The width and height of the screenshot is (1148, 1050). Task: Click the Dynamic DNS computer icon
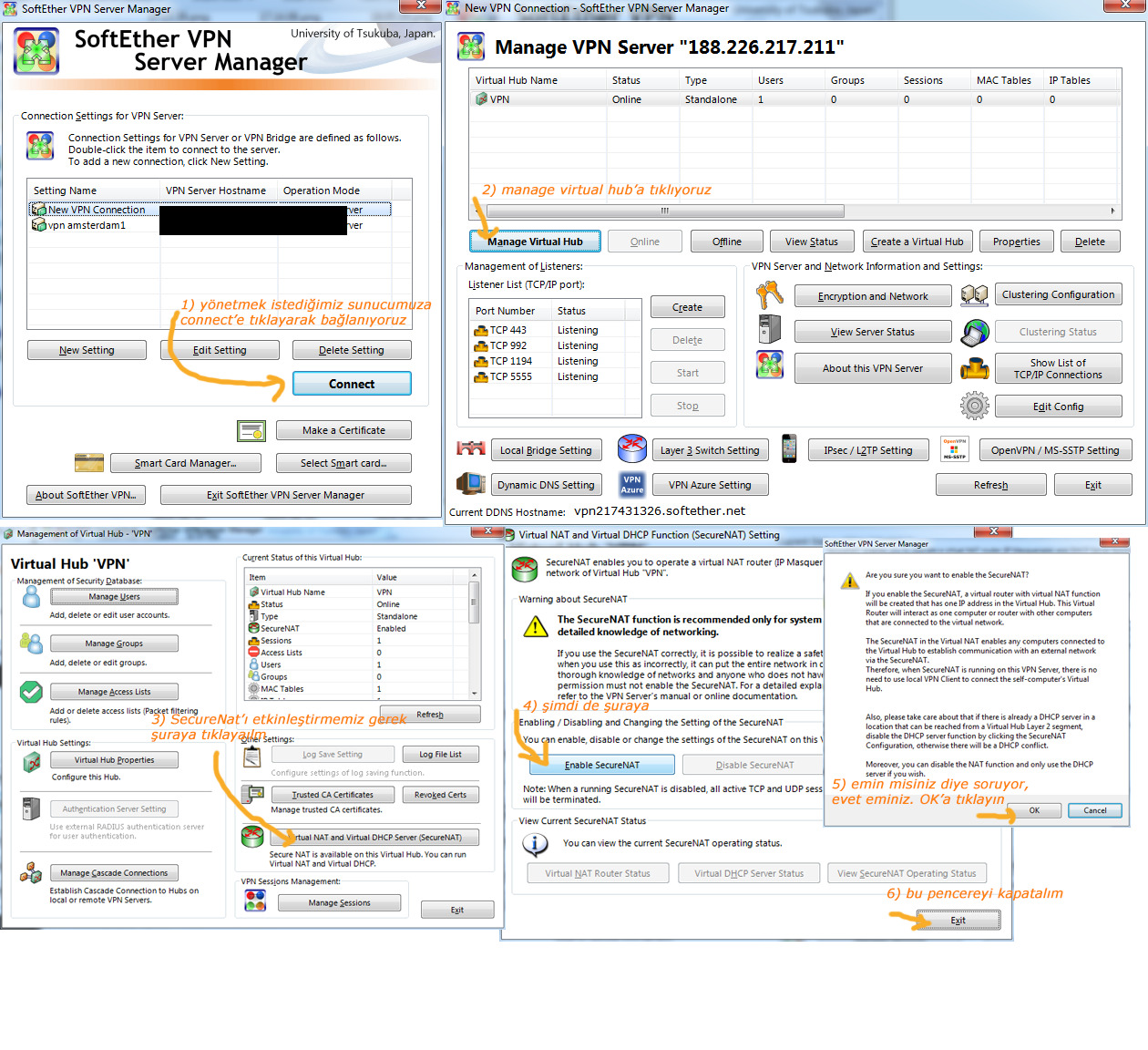[471, 484]
